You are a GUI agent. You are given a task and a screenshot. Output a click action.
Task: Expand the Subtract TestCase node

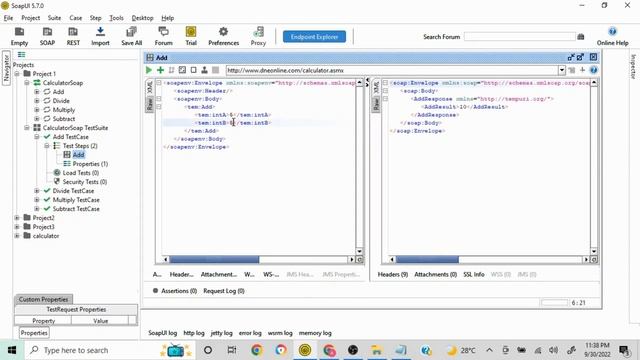click(x=37, y=209)
